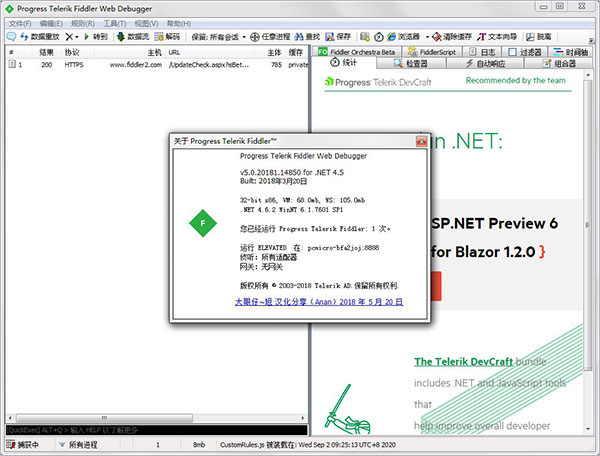Click the right panel vertical scrollbar thumb
The height and width of the screenshot is (456, 600).
point(588,225)
